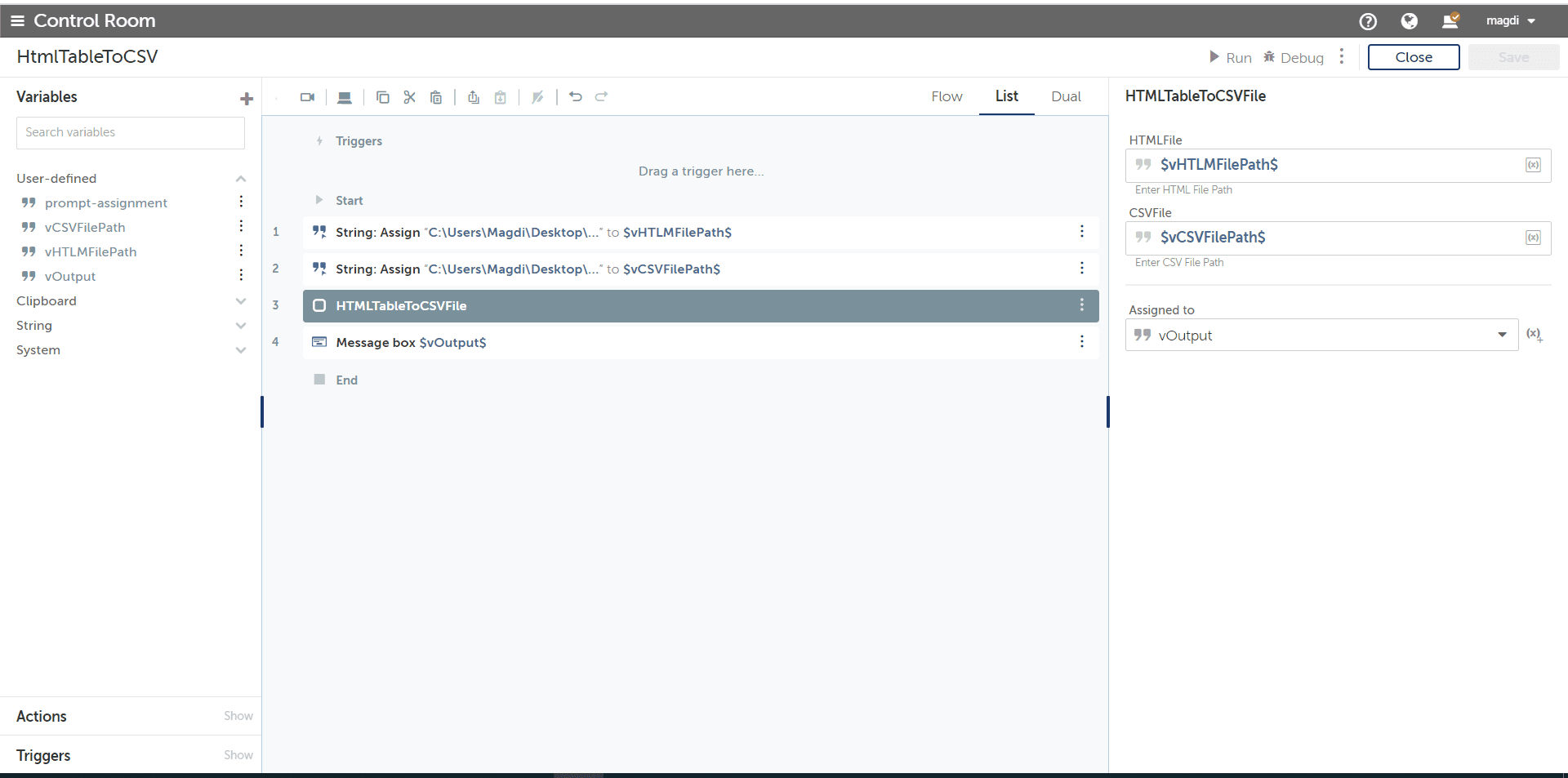Open the more options menu beside Debug

(1342, 56)
